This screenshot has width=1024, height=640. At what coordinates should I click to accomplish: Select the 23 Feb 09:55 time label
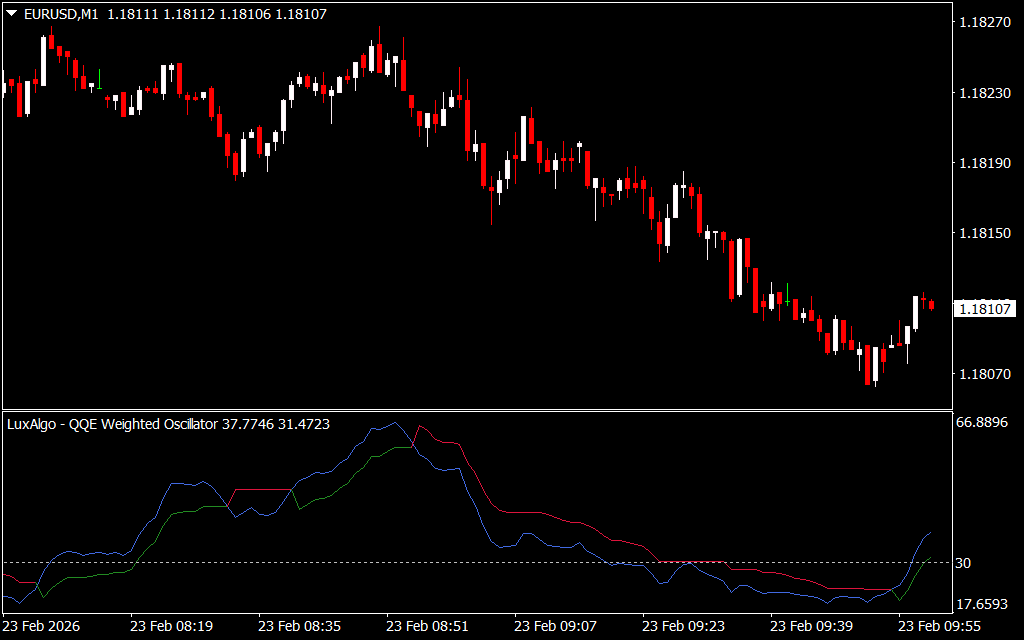click(942, 626)
